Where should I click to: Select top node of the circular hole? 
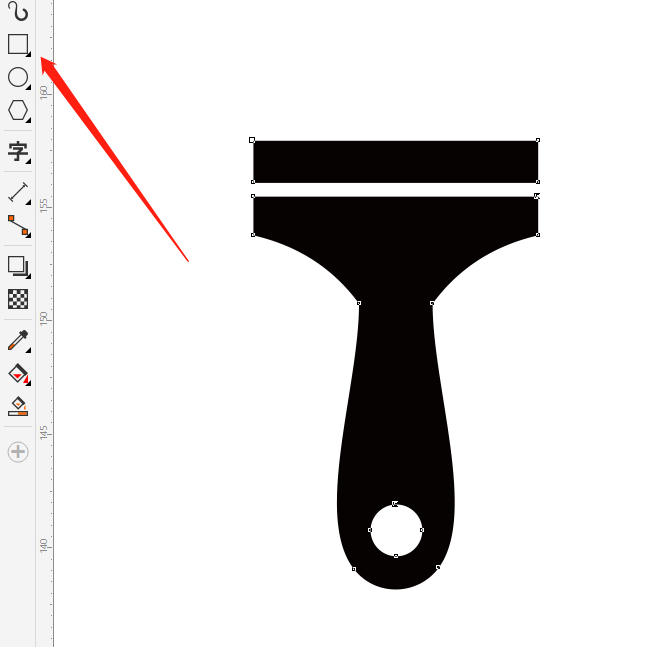395,504
